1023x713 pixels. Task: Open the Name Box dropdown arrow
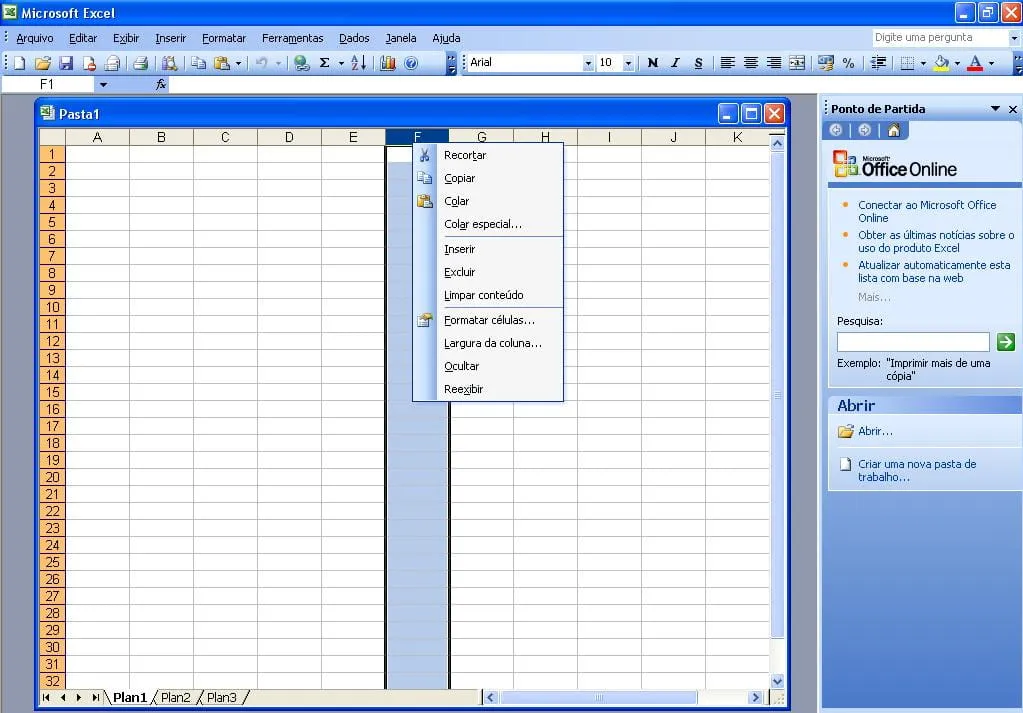tap(103, 84)
